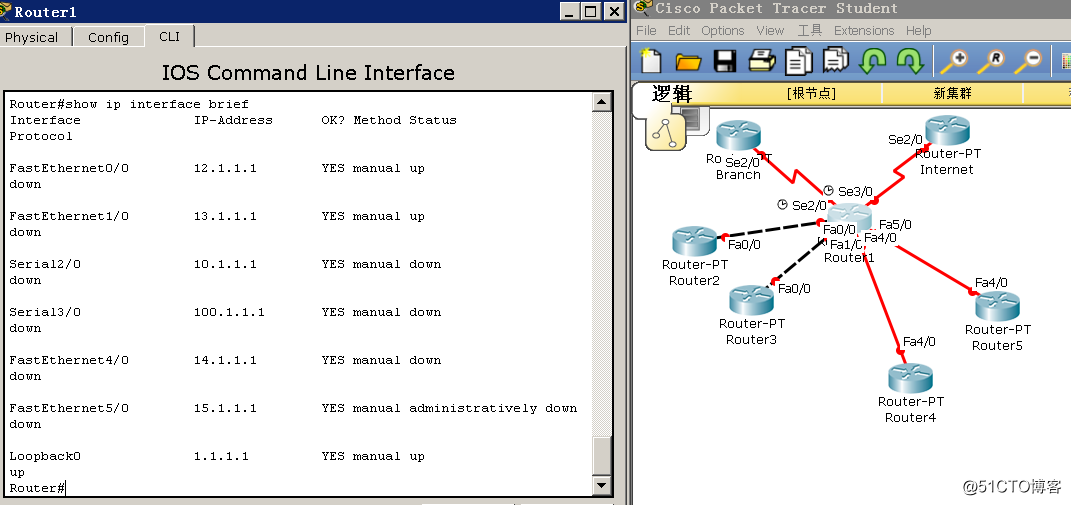Image resolution: width=1071 pixels, height=505 pixels.
Task: Click the 100.1.1.1 IP address
Action: tap(230, 312)
